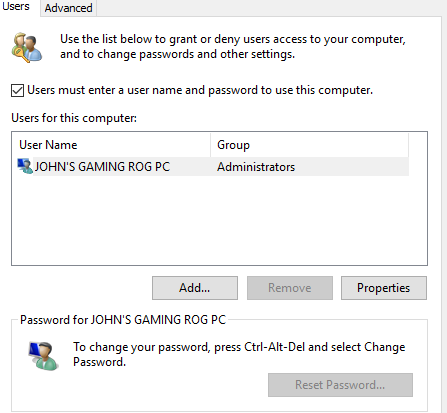Image resolution: width=447 pixels, height=413 pixels.
Task: Click the Add... button
Action: pos(195,288)
